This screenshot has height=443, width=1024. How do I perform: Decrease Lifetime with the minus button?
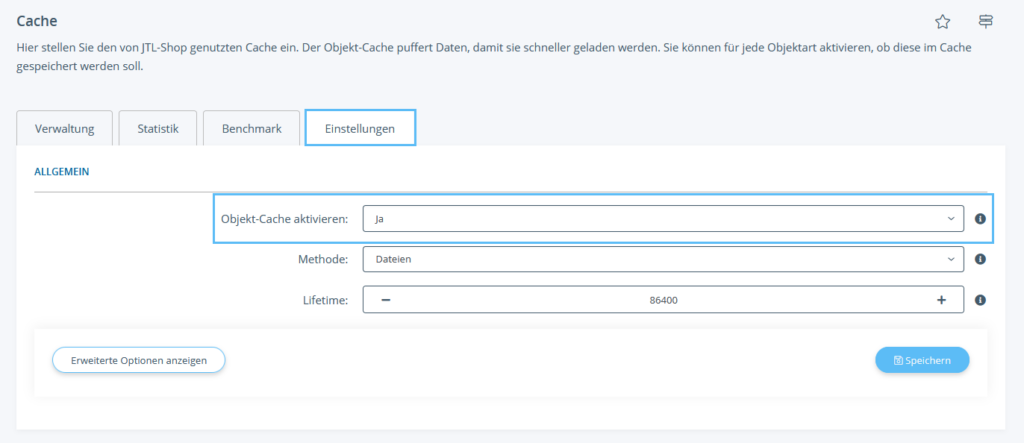(x=385, y=300)
